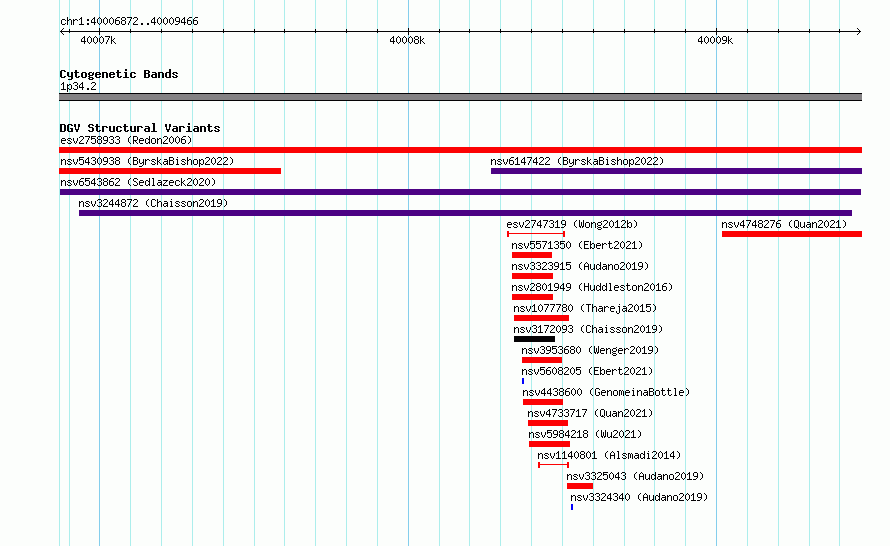Click the gray 1p34.2 cytogenetic band bar
This screenshot has height=546, width=890.
tap(460, 97)
